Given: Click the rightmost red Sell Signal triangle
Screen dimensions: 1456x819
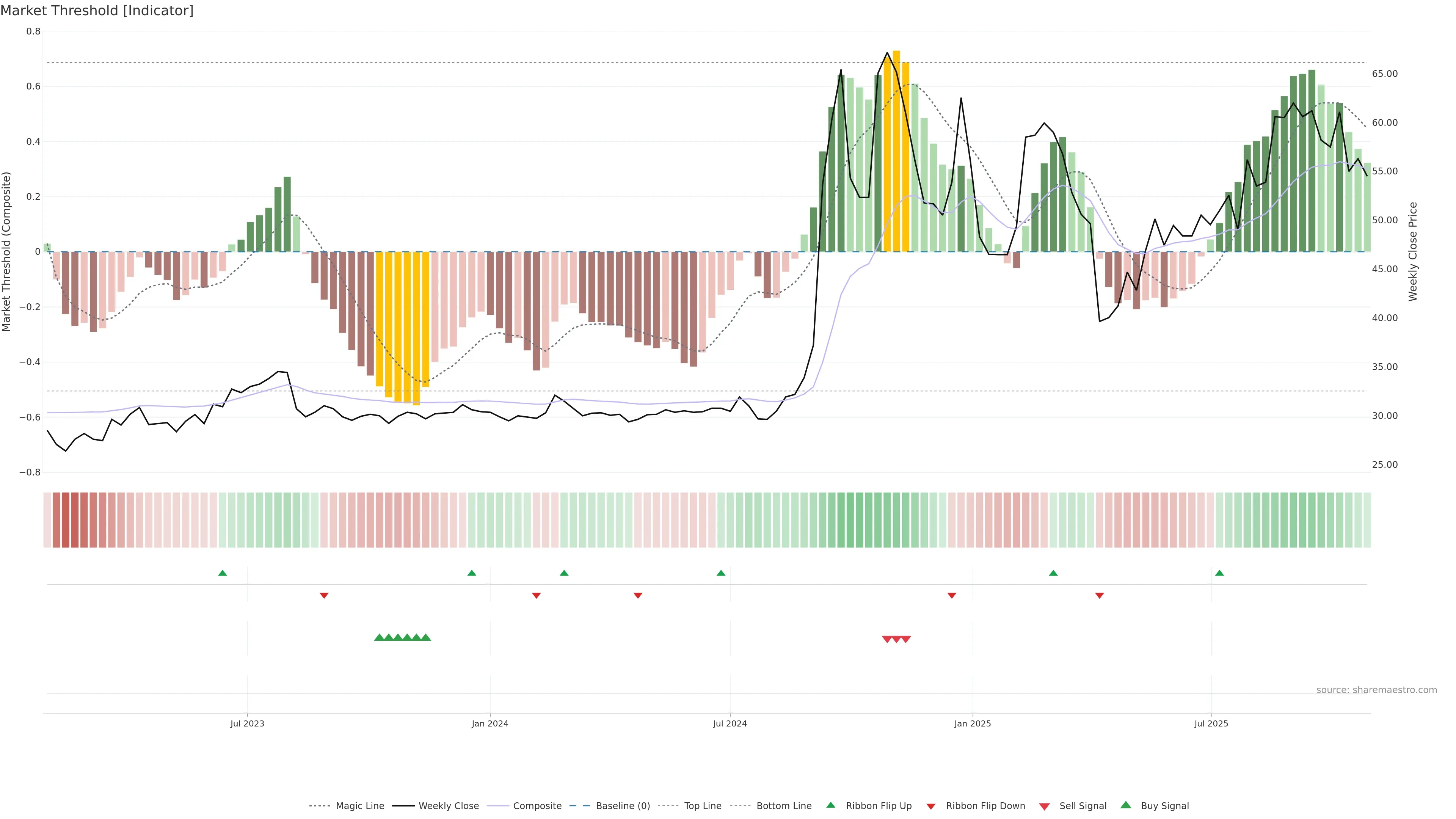Looking at the screenshot, I should (905, 639).
